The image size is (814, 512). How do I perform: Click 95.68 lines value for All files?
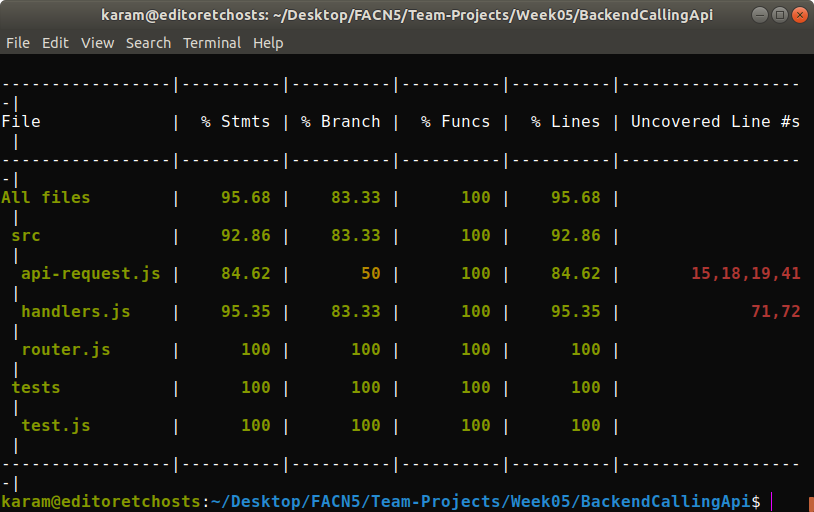click(x=576, y=198)
